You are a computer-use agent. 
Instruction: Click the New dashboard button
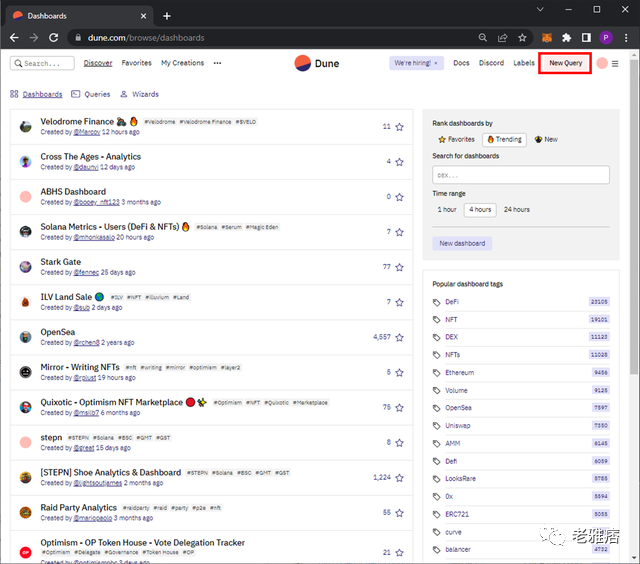click(x=462, y=244)
